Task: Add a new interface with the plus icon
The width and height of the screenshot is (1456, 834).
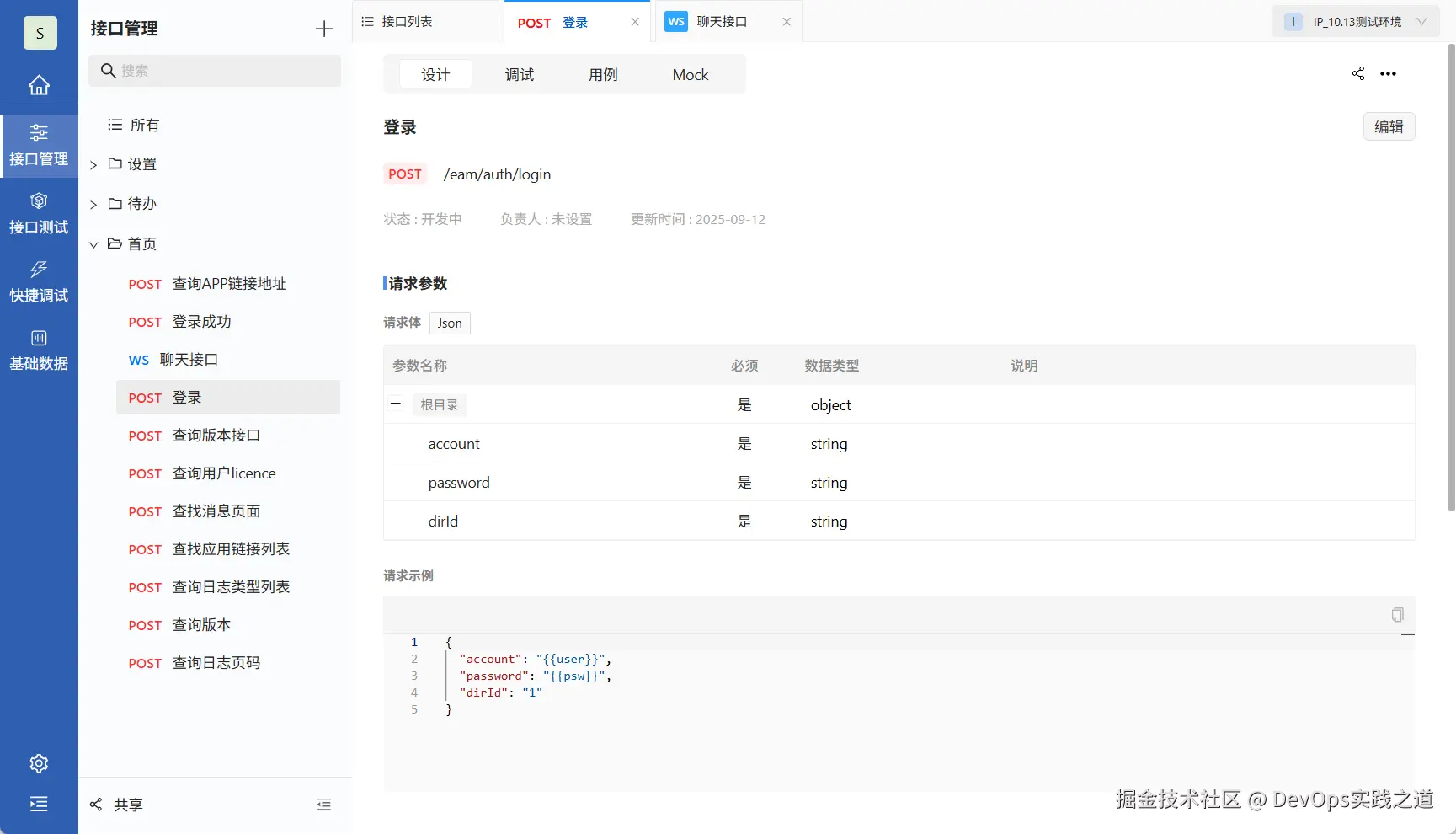Action: 324,29
